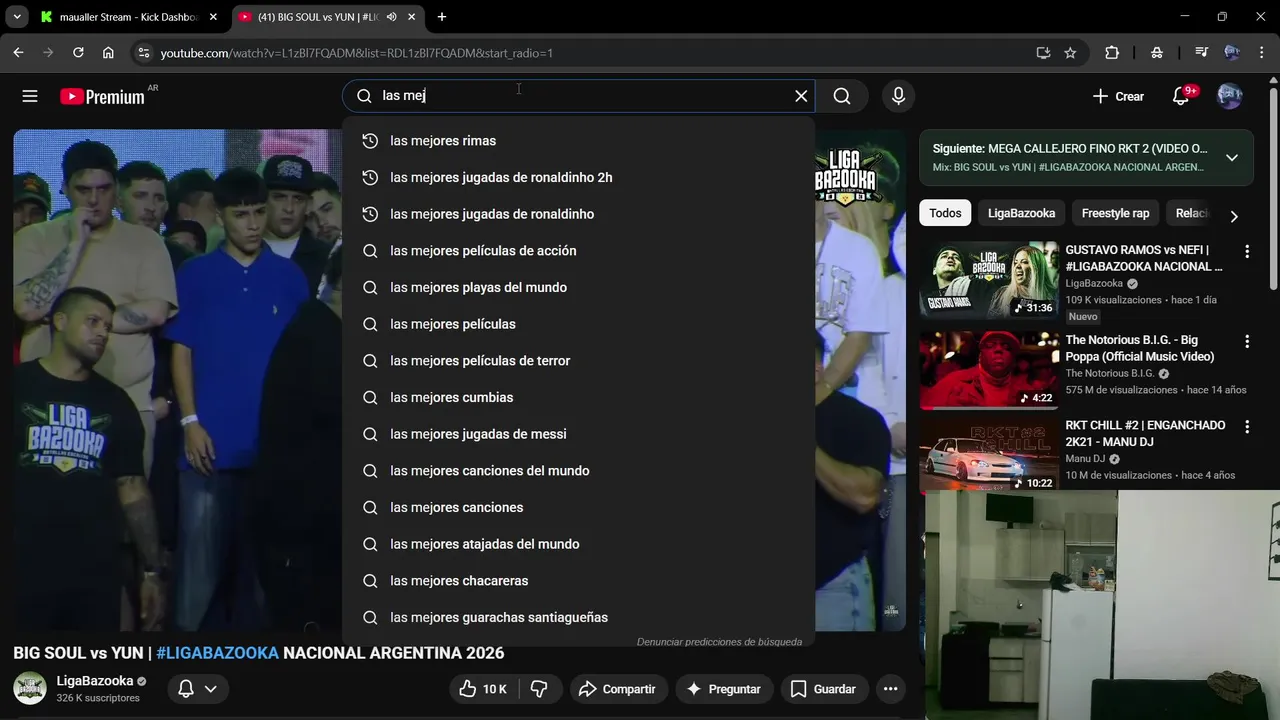Reload the page
The image size is (1280, 720).
(78, 53)
